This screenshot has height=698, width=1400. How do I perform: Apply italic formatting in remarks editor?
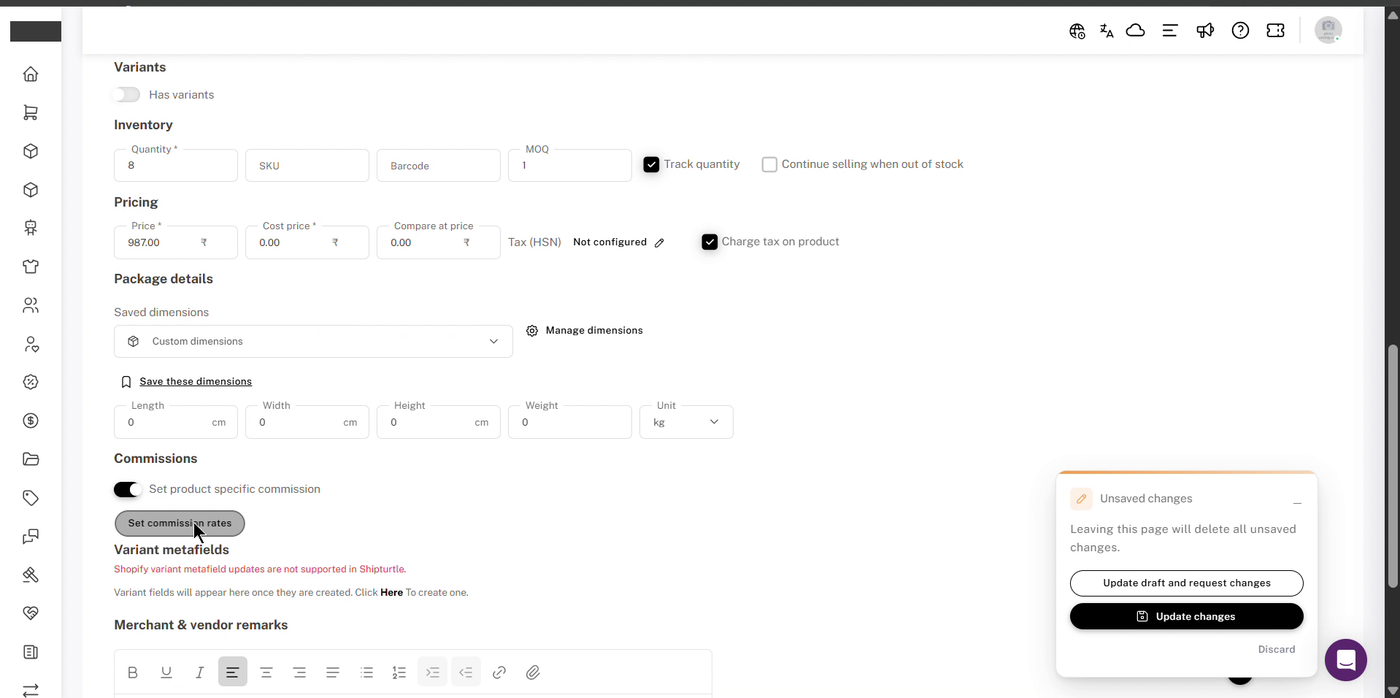(200, 673)
